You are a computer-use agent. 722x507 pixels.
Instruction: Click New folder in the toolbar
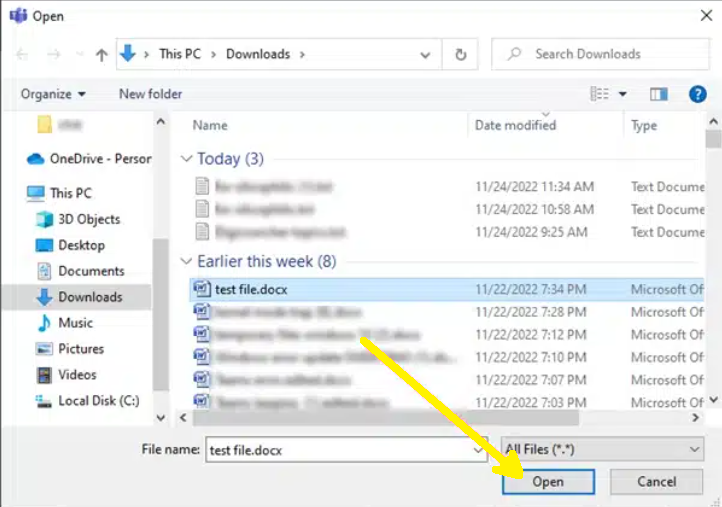point(150,94)
